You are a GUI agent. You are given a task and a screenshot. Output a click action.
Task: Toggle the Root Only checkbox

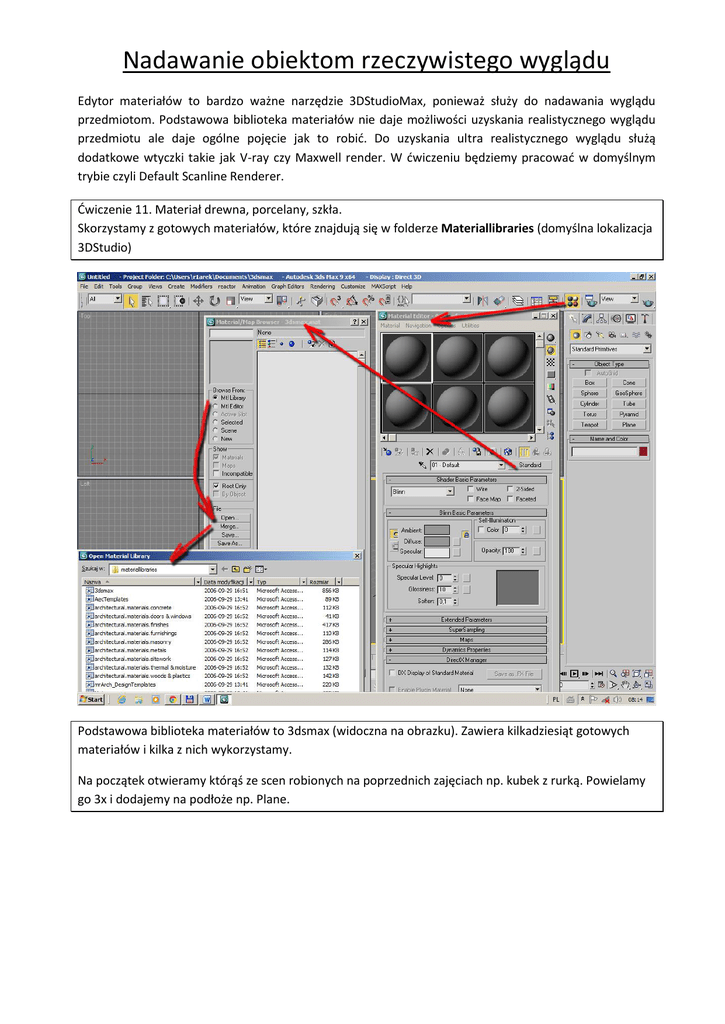215,486
